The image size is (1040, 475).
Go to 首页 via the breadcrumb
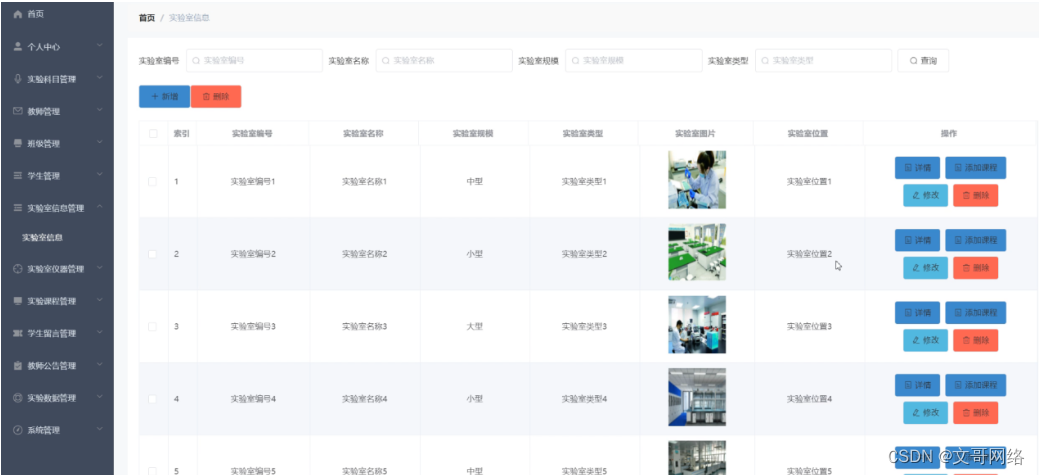pyautogui.click(x=147, y=18)
